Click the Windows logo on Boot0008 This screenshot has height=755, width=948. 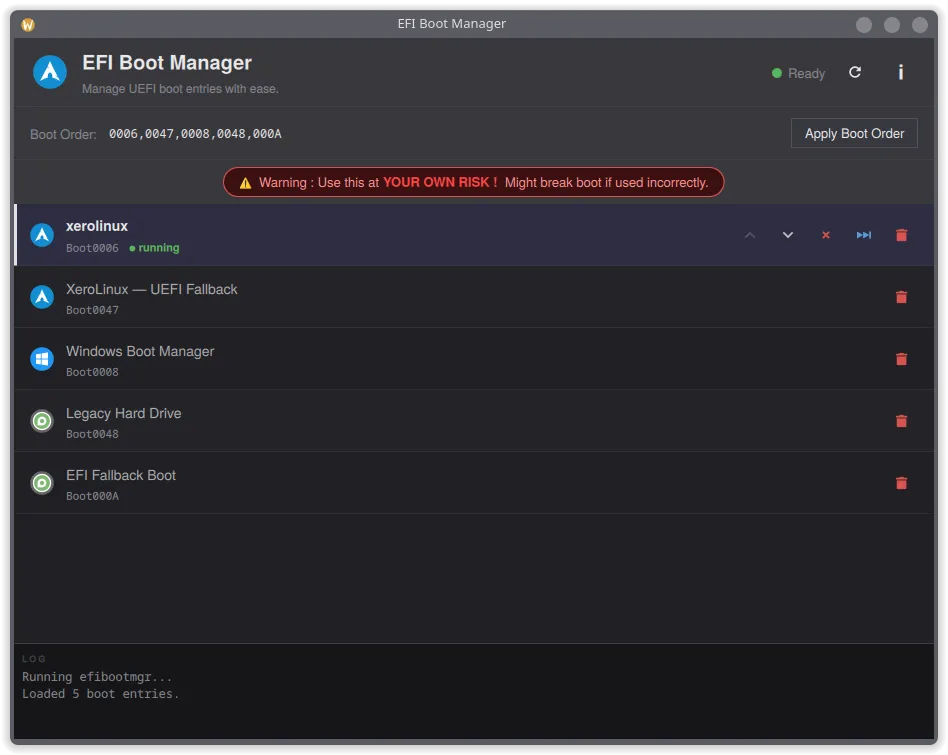coord(41,359)
